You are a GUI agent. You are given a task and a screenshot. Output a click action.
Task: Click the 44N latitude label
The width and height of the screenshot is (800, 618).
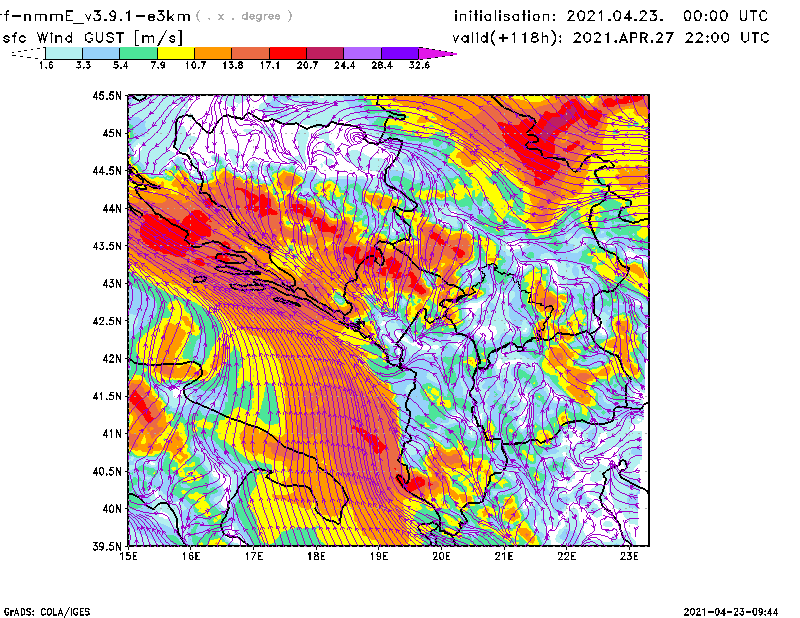tap(112, 208)
